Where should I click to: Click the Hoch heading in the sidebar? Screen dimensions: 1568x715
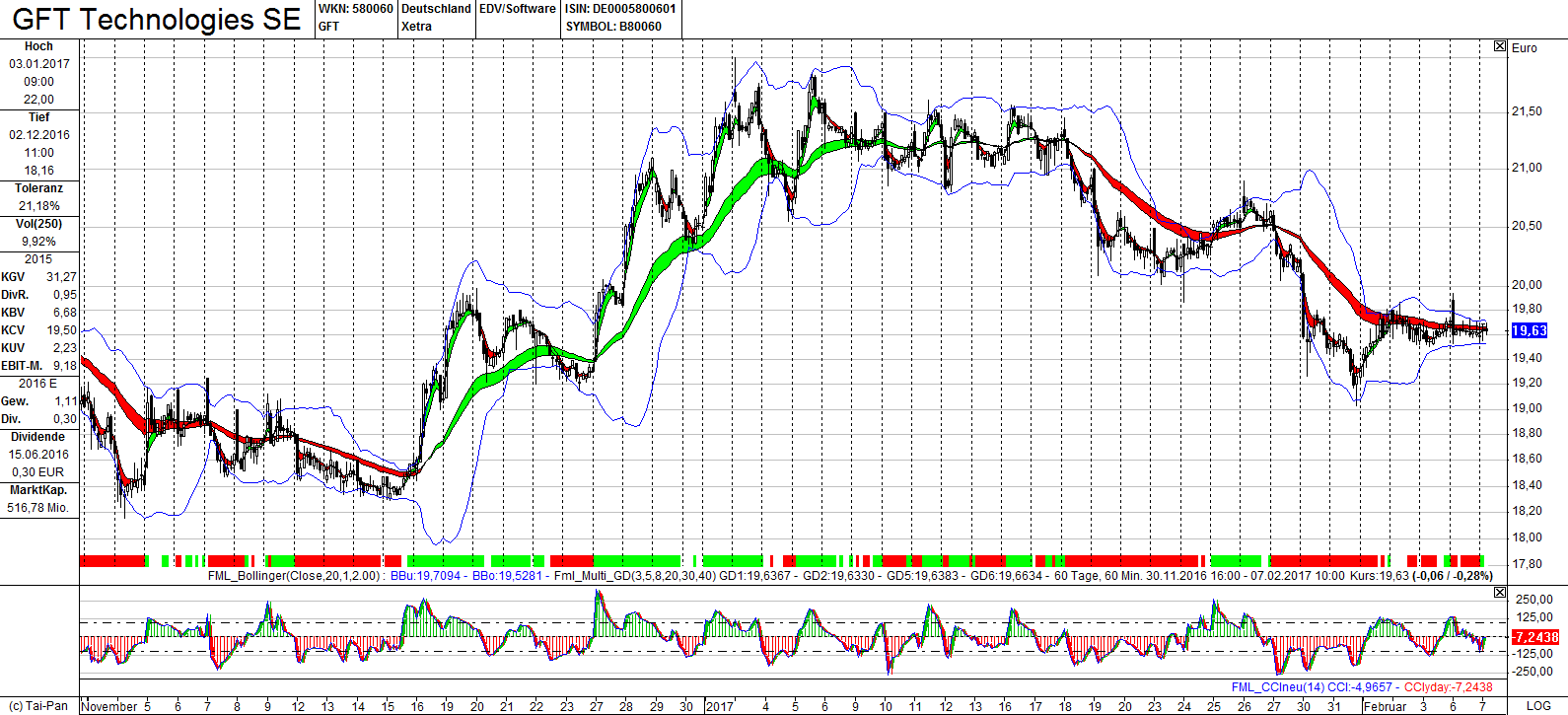(38, 46)
